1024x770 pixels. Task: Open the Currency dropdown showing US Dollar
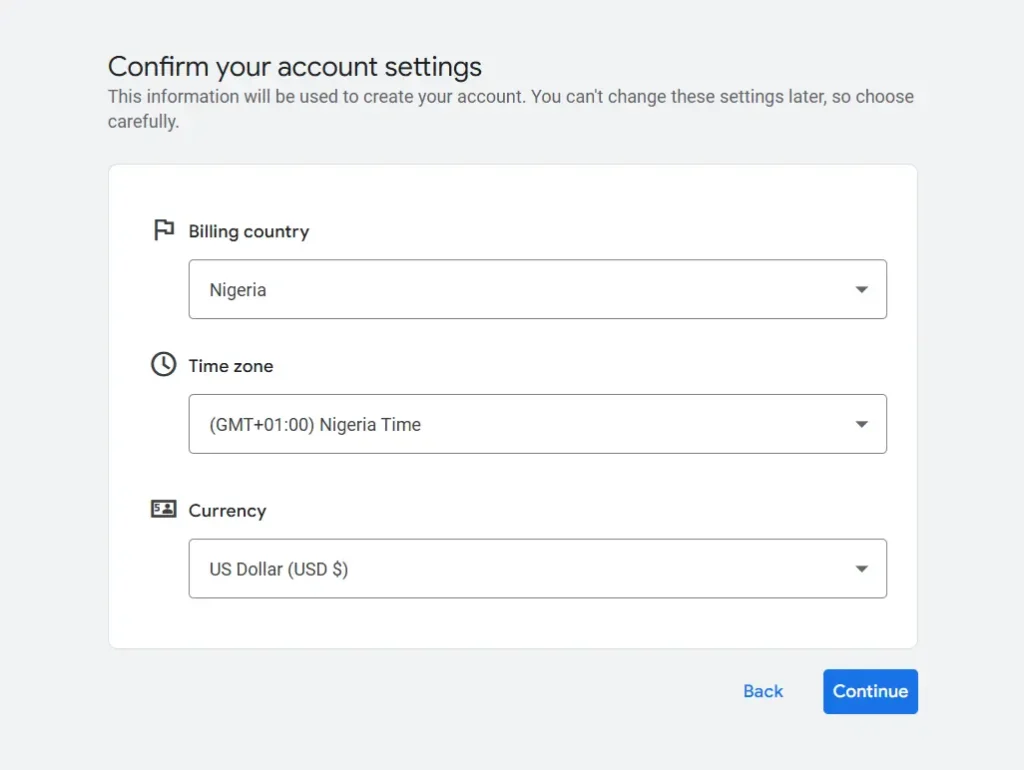coord(537,568)
